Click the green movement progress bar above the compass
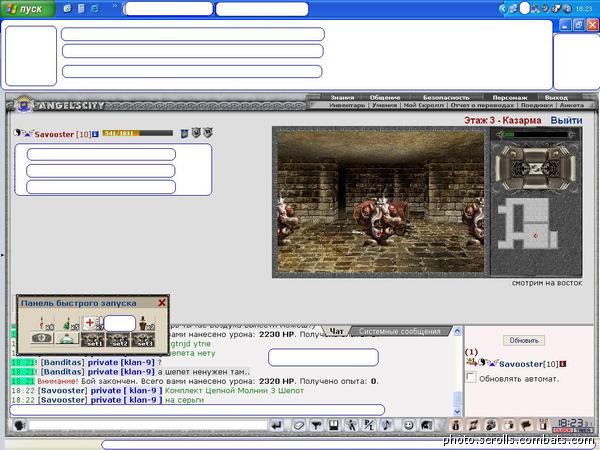Viewport: 600px width, 450px height. point(536,134)
